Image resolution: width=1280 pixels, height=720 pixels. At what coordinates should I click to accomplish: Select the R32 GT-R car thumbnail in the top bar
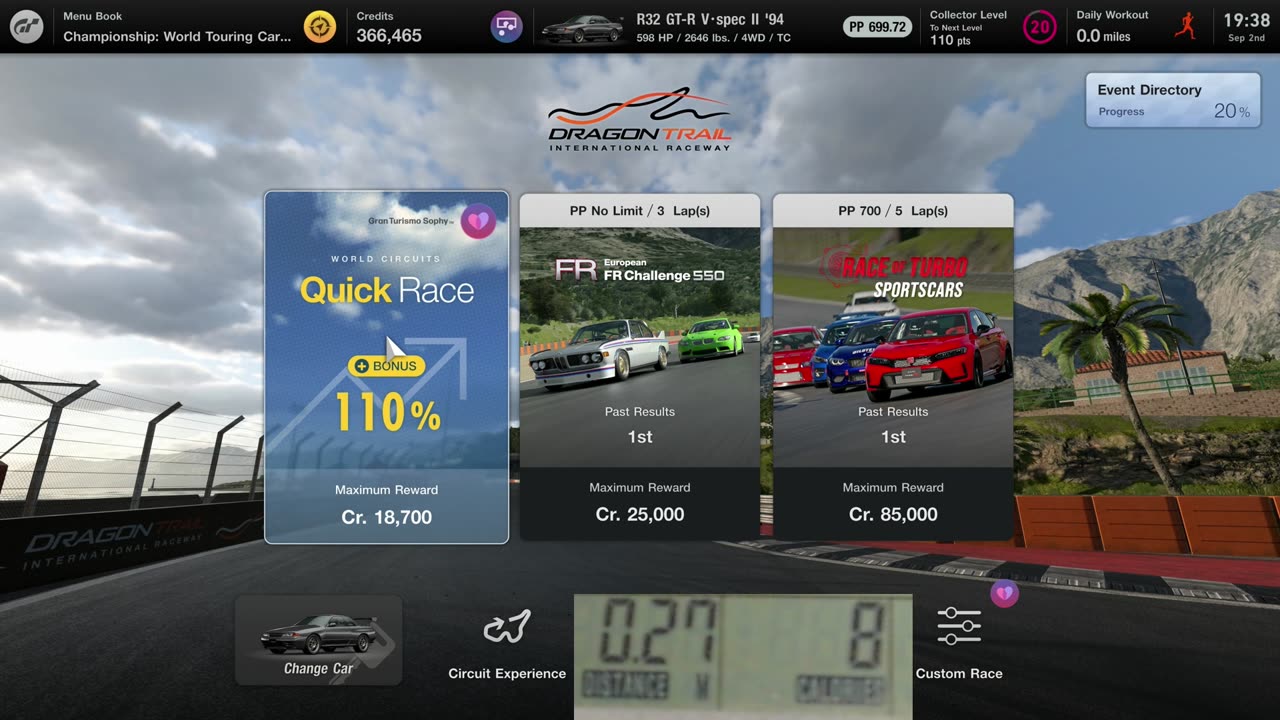(582, 29)
